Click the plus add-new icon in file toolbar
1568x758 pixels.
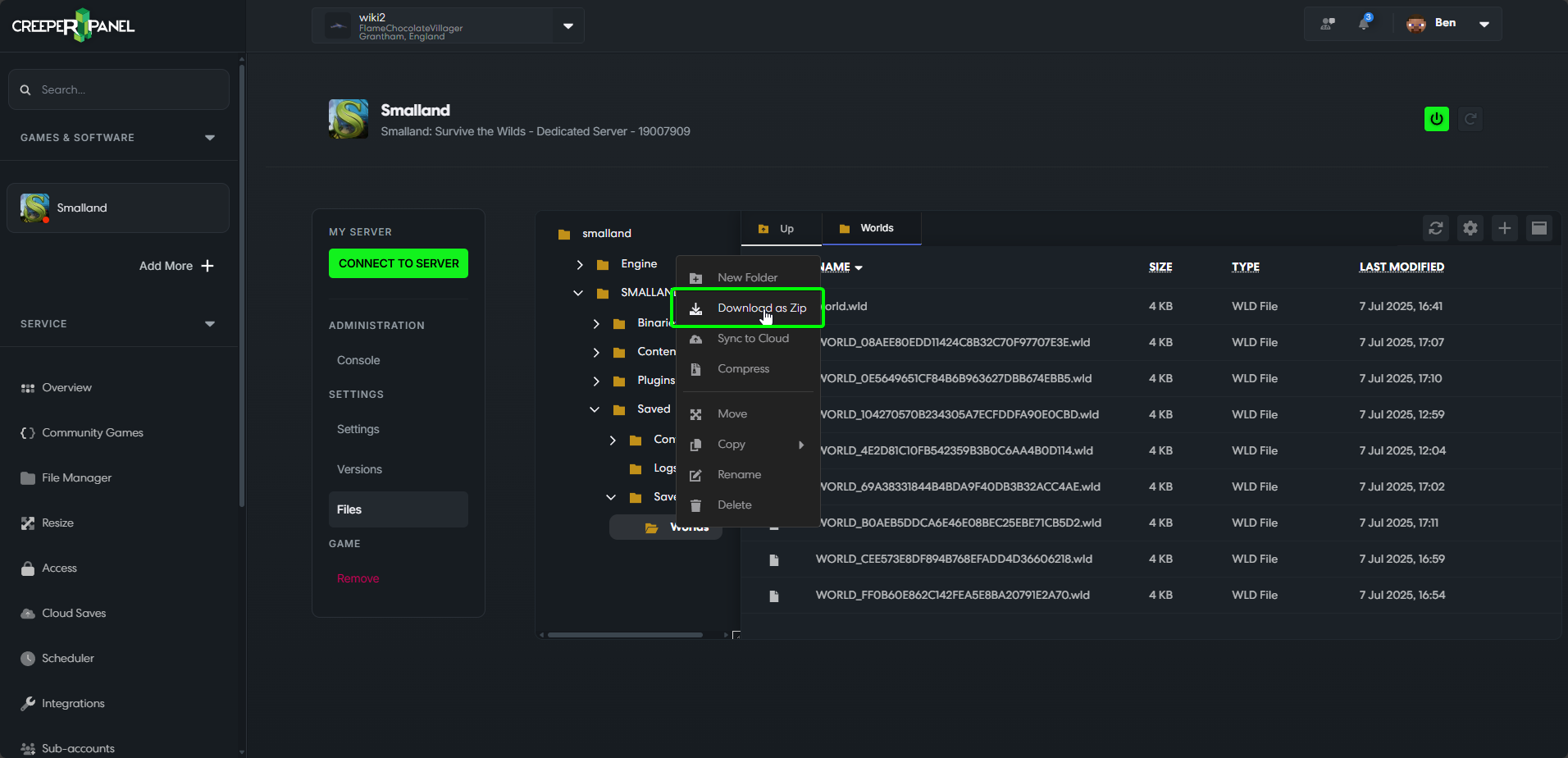[1505, 228]
